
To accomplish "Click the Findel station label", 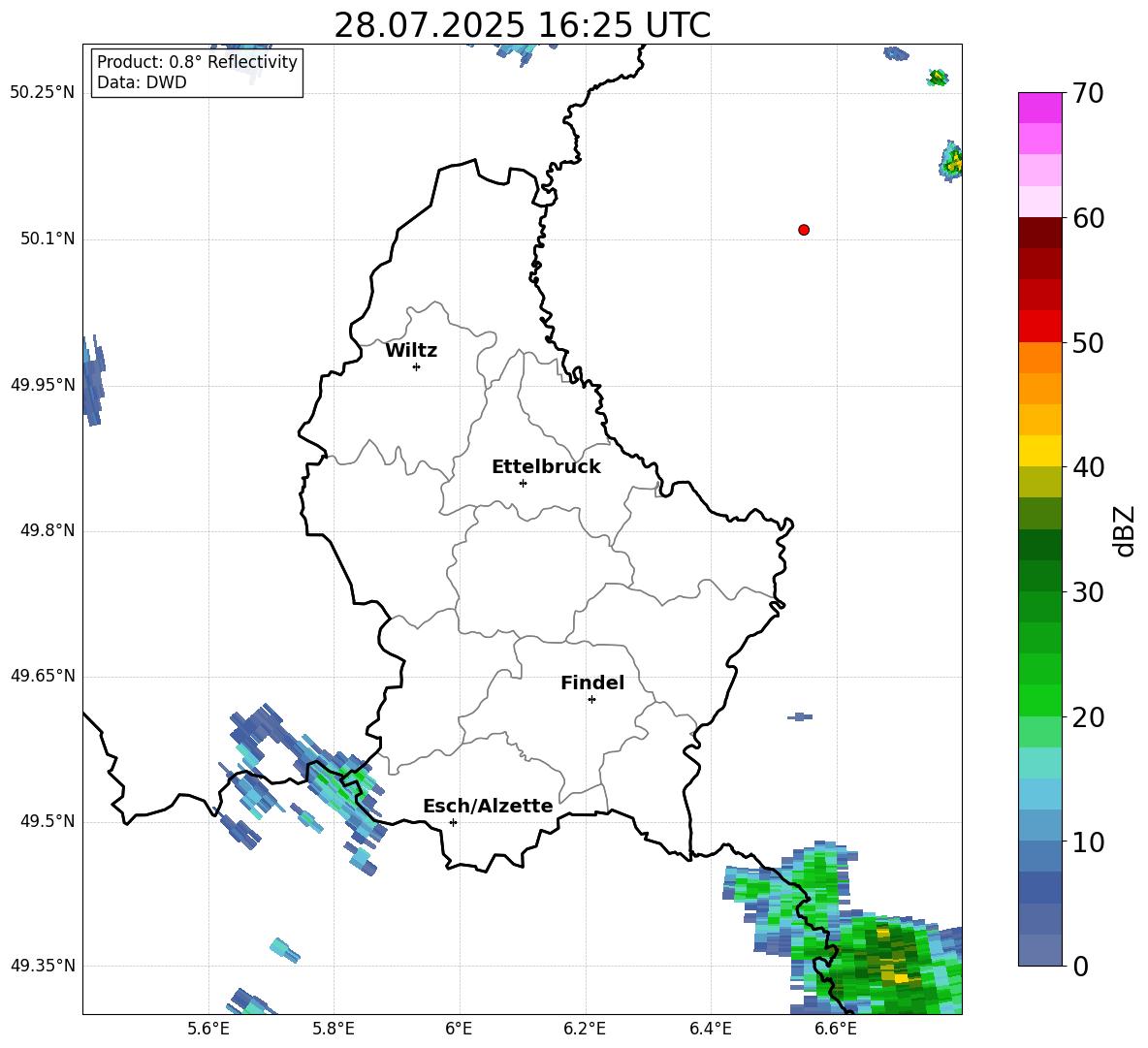I will click(592, 683).
